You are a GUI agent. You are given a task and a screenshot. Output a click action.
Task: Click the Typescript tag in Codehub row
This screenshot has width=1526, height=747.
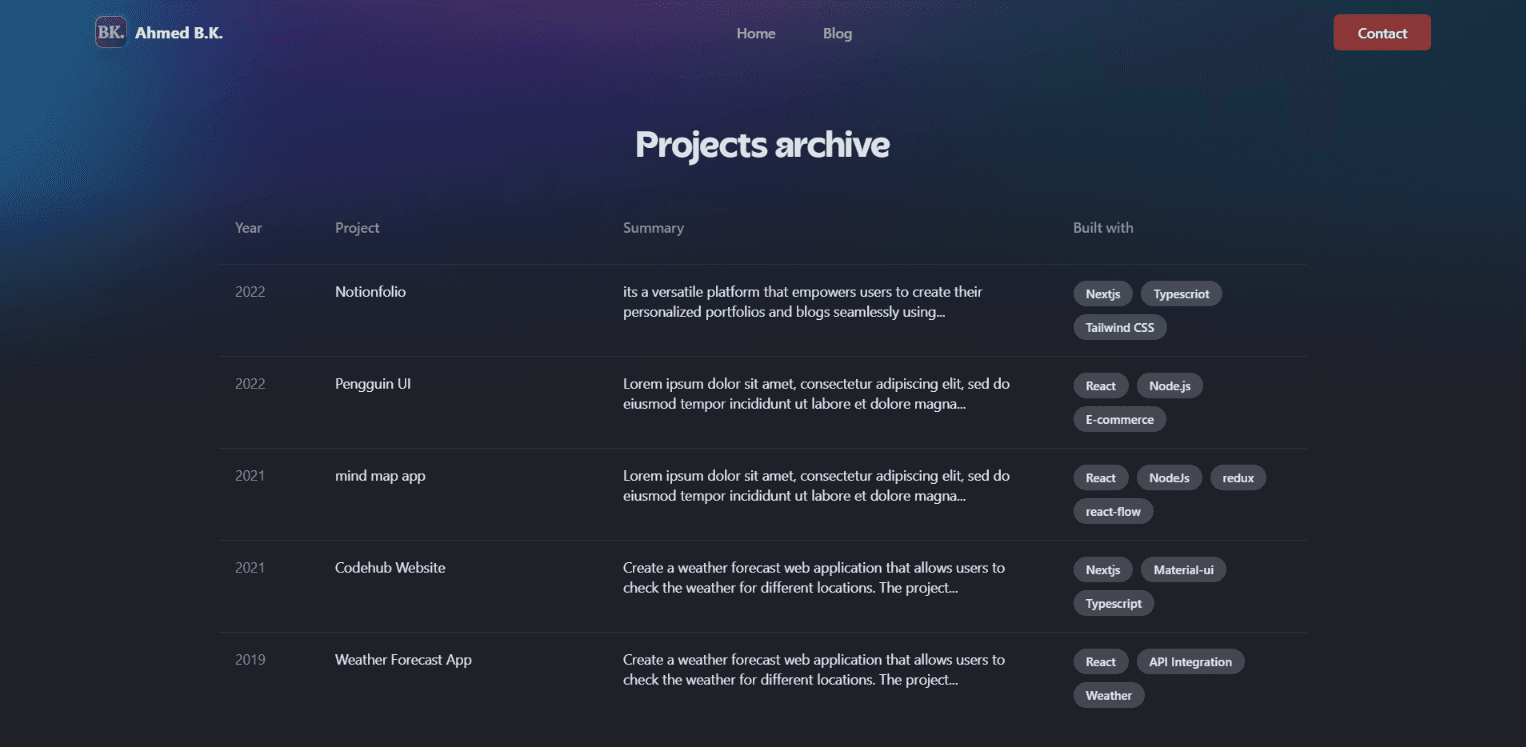tap(1114, 603)
